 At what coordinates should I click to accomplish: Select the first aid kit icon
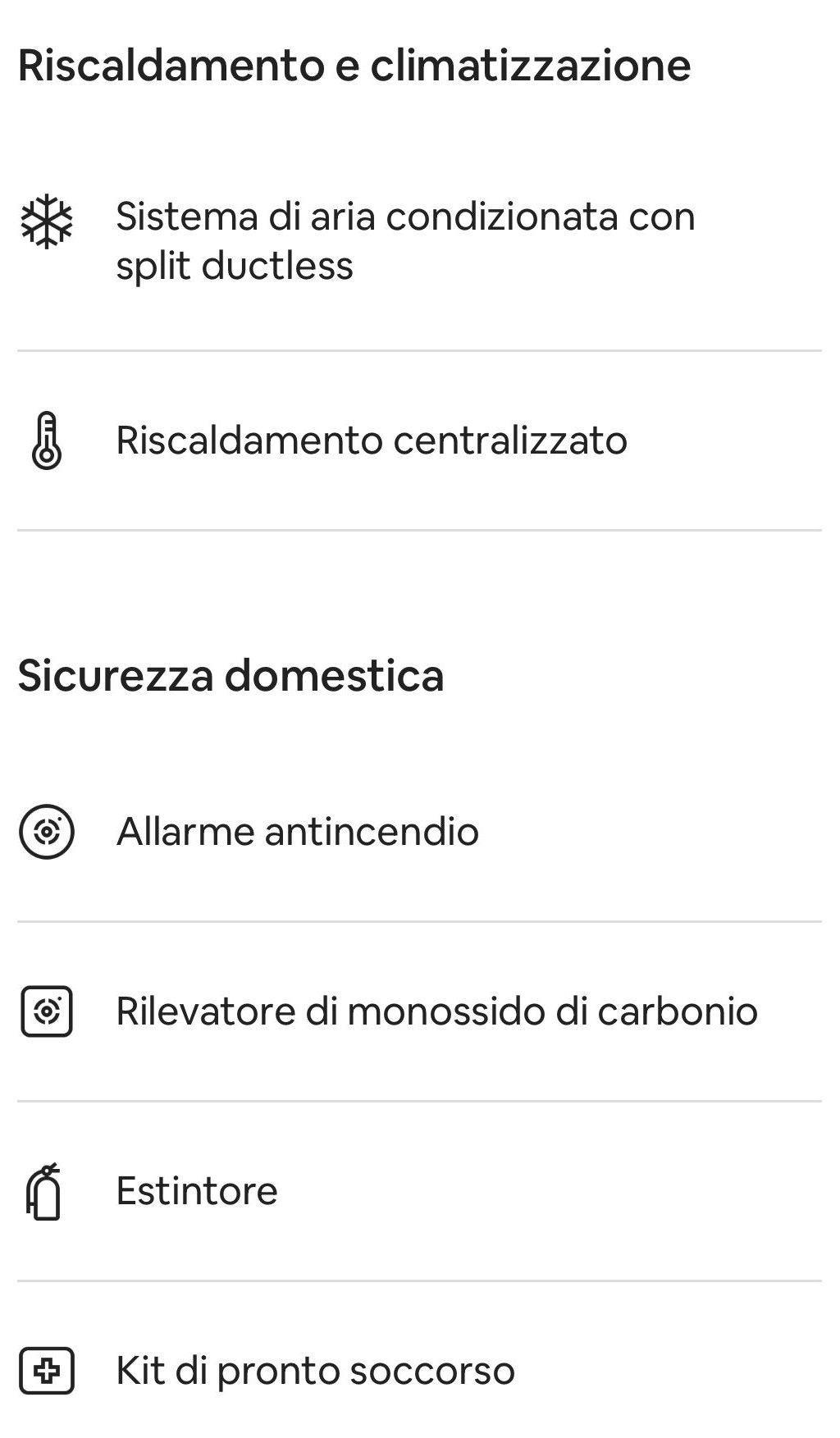pyautogui.click(x=47, y=1371)
